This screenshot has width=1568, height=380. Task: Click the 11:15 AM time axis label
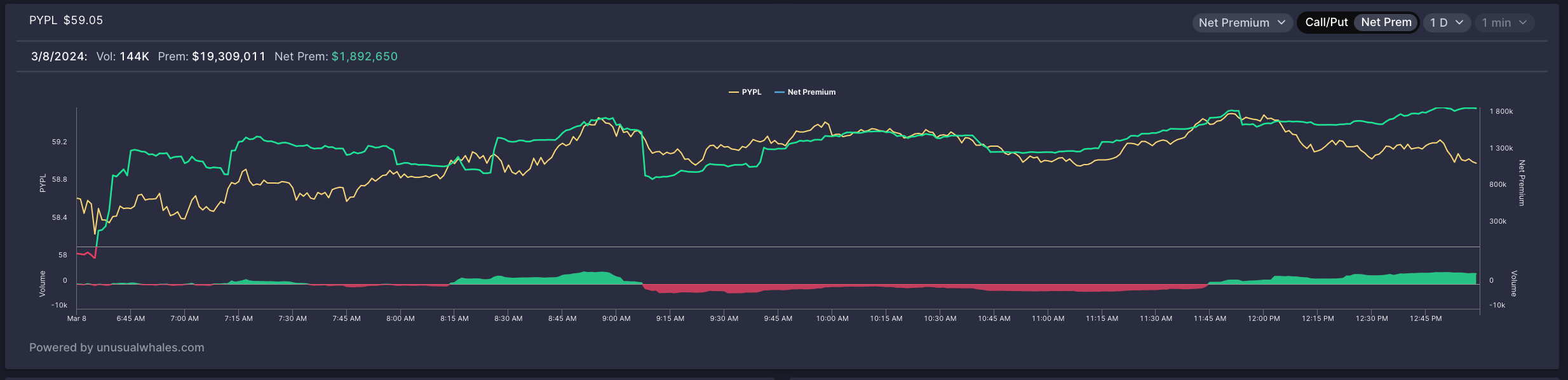pyautogui.click(x=1102, y=318)
